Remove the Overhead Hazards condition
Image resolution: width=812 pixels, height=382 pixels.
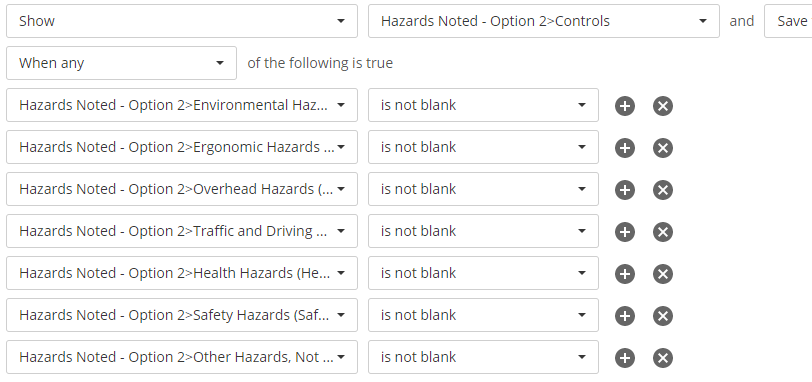pyautogui.click(x=663, y=190)
